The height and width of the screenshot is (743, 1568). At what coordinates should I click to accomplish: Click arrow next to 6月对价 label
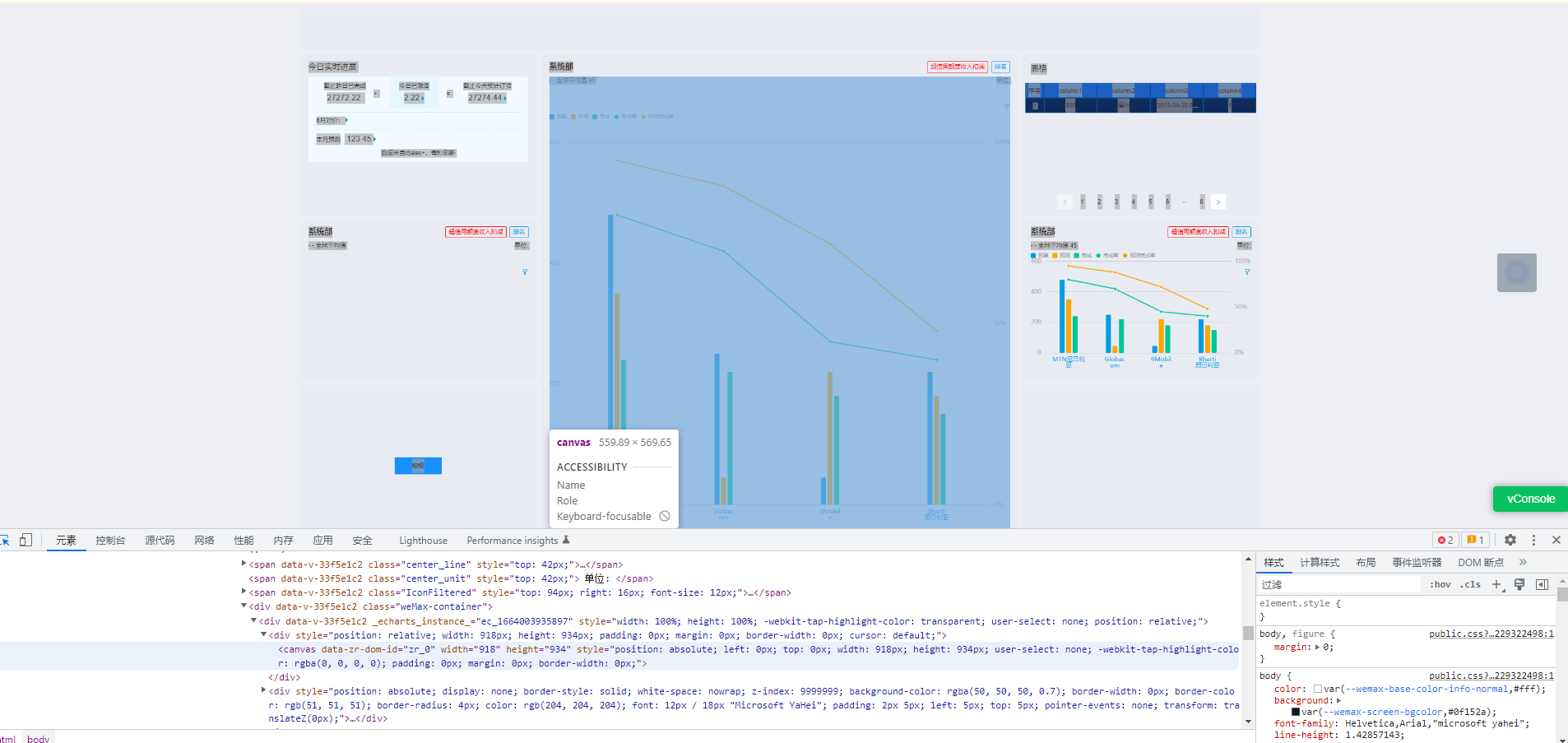pos(346,120)
